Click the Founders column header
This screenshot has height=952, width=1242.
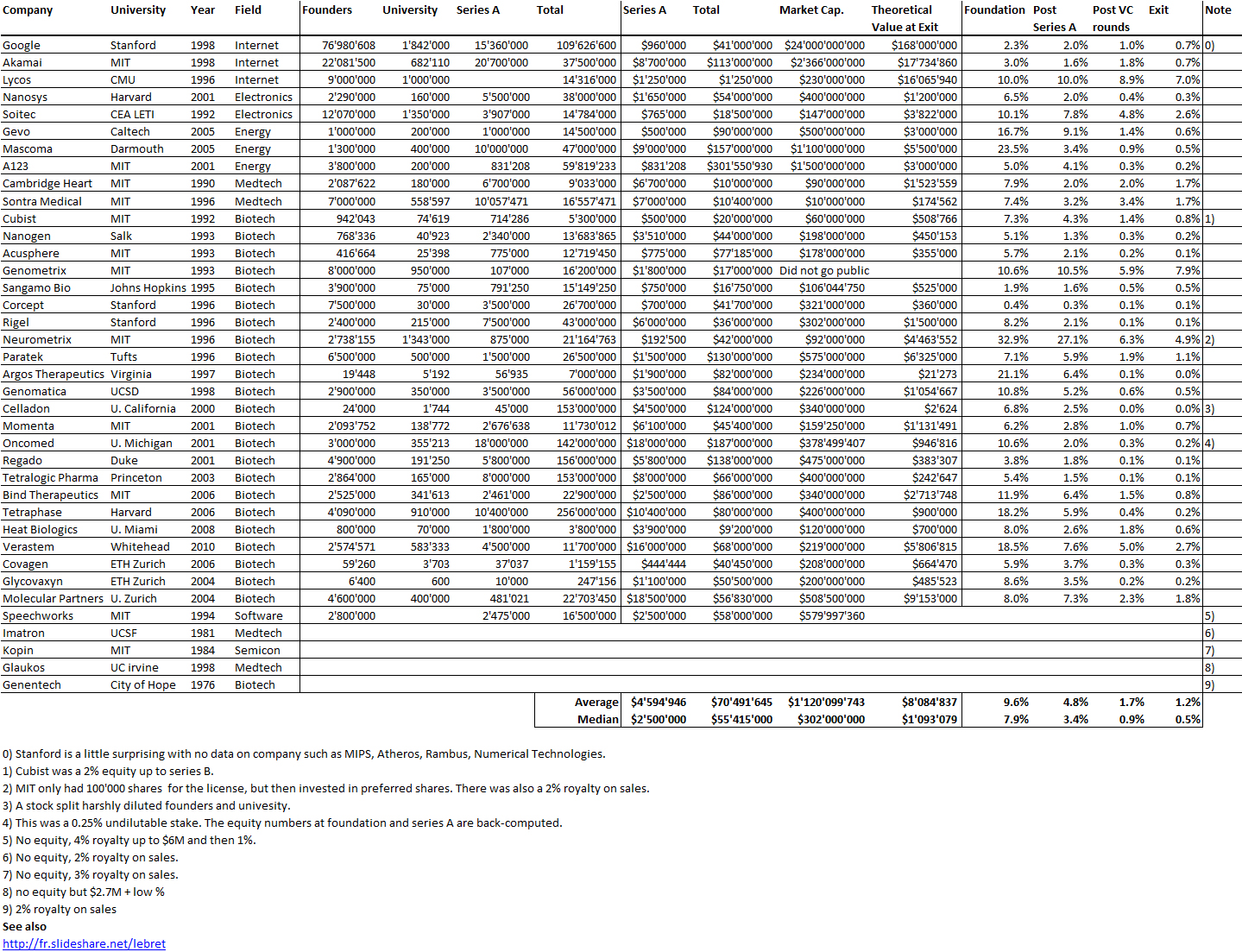pos(327,9)
